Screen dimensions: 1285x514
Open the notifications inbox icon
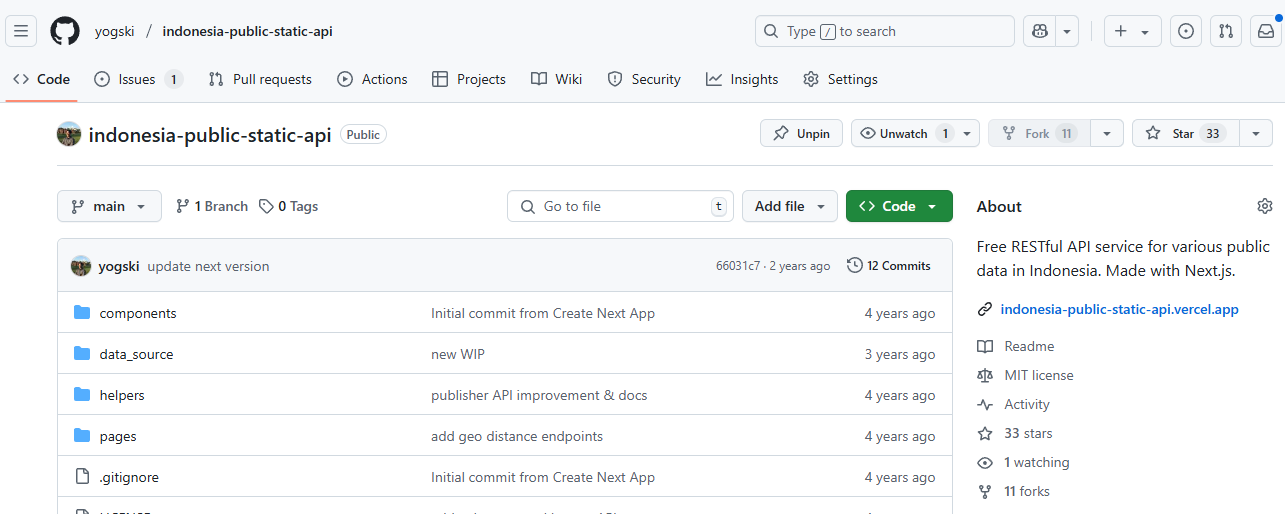1266,31
